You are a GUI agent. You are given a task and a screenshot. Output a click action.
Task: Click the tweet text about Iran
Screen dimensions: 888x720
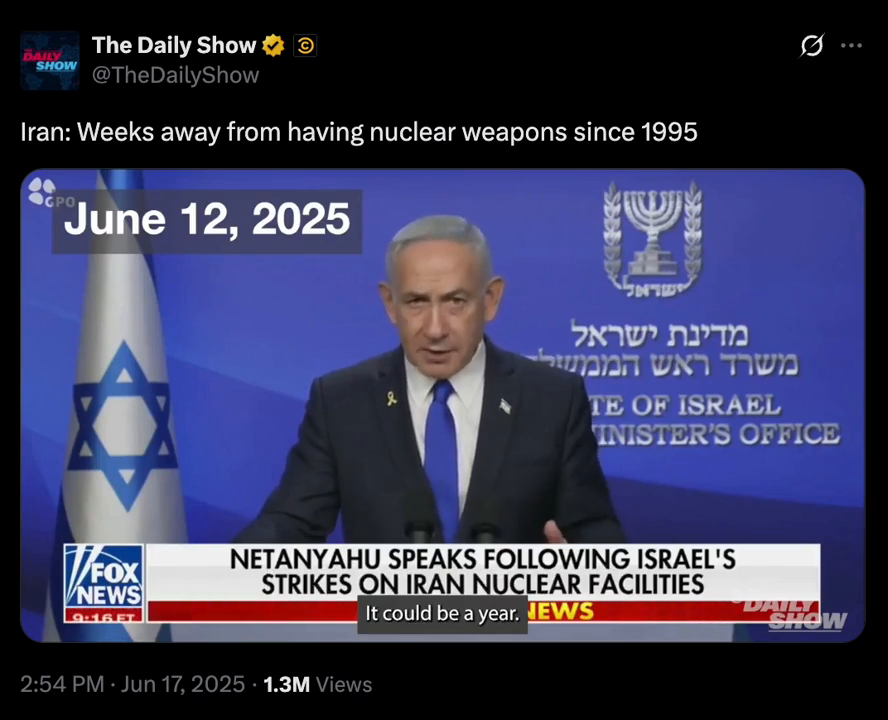click(x=358, y=132)
